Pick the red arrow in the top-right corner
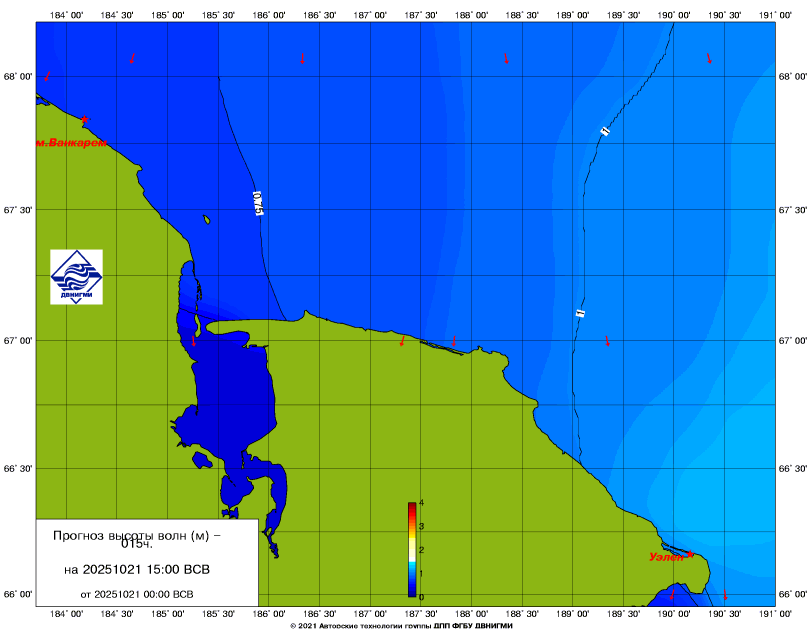Screen dimensions: 810x633 click(x=709, y=58)
